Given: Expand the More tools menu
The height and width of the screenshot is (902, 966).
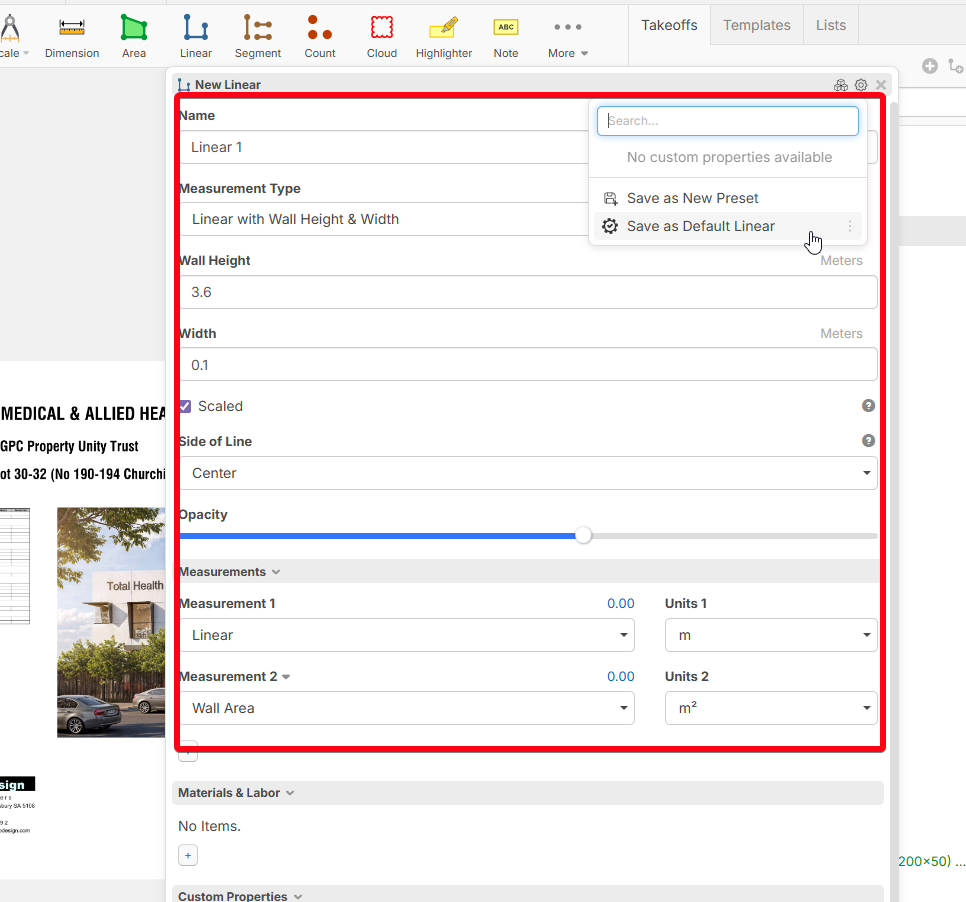Looking at the screenshot, I should click(x=567, y=36).
